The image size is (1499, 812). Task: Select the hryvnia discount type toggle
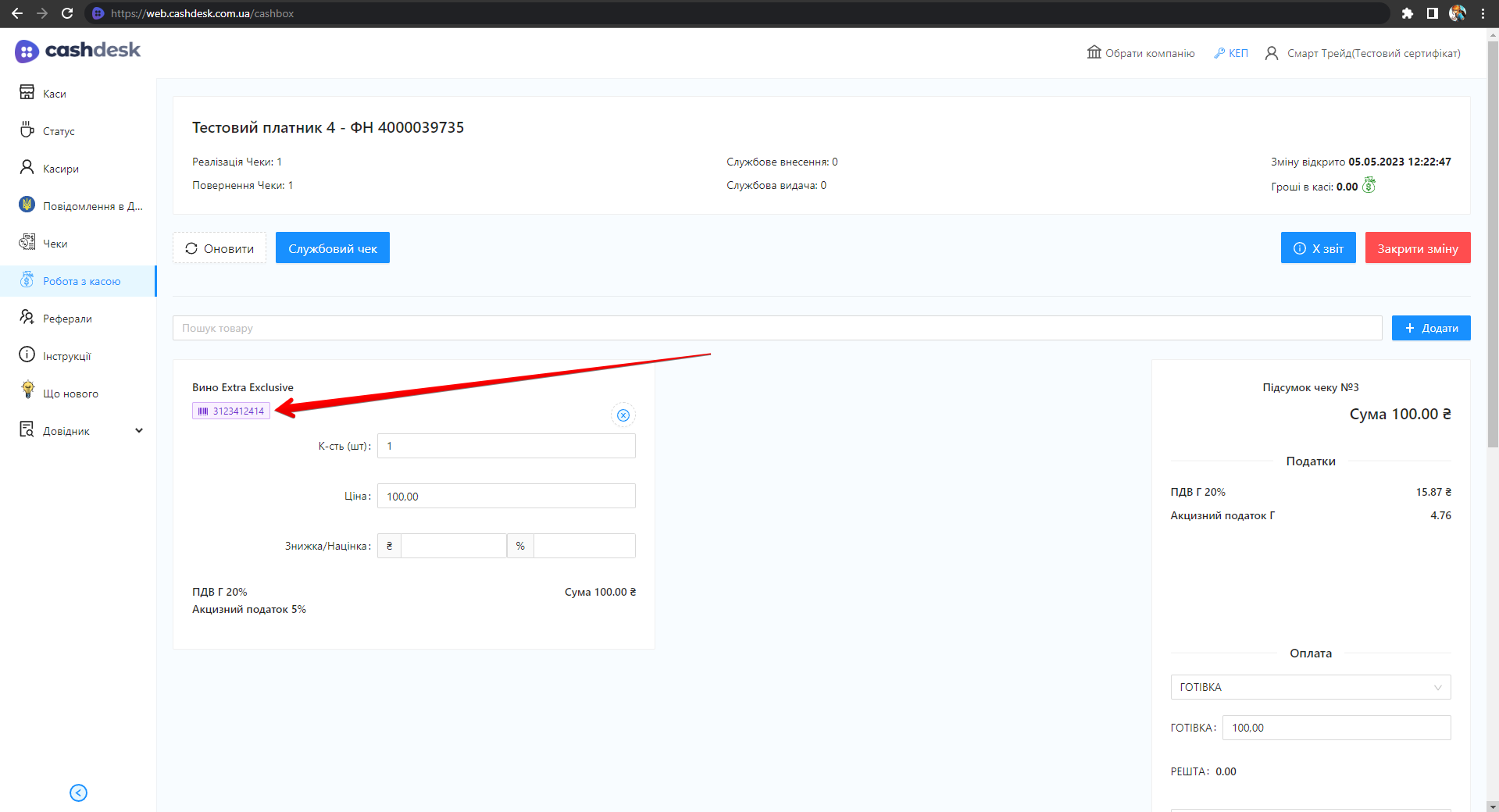tap(389, 546)
